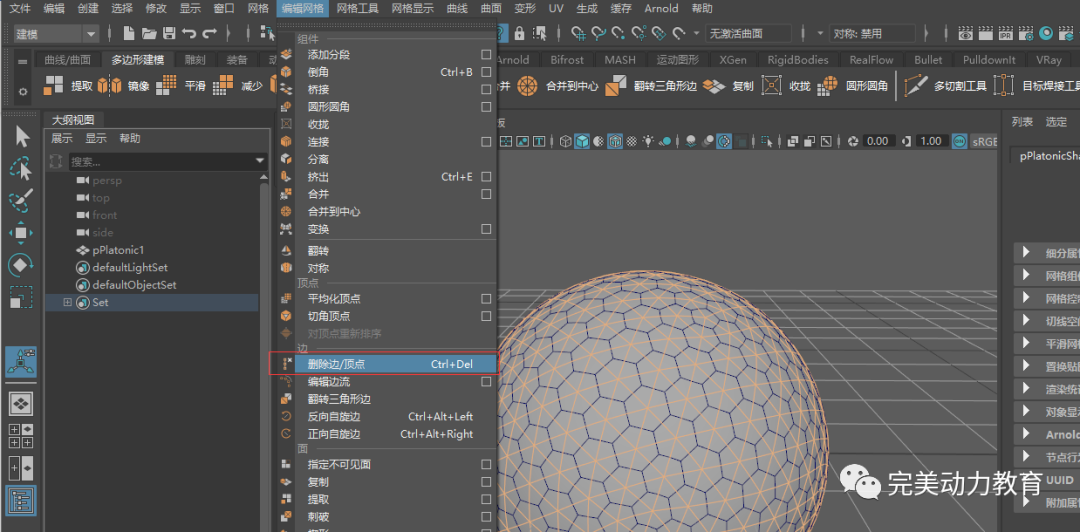1080x532 pixels.
Task: Select pPlatonic1 in the outliner
Action: (118, 250)
